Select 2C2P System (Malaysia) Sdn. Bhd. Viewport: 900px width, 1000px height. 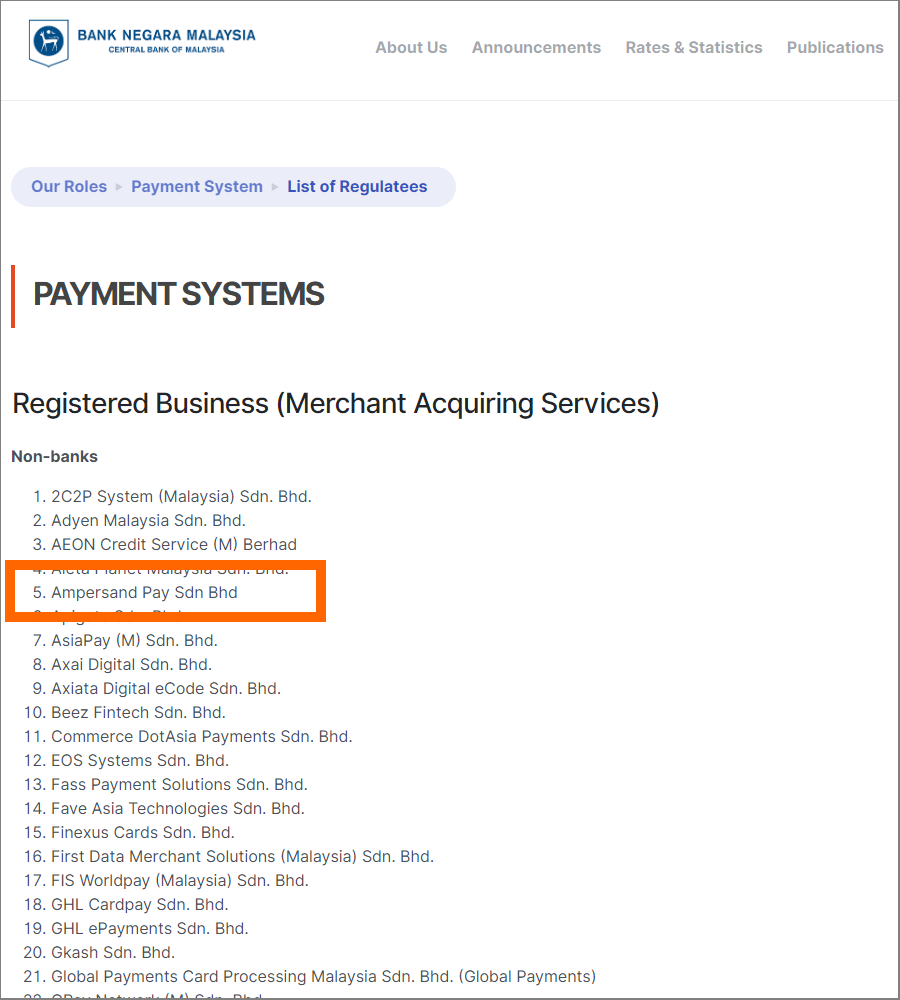(181, 497)
